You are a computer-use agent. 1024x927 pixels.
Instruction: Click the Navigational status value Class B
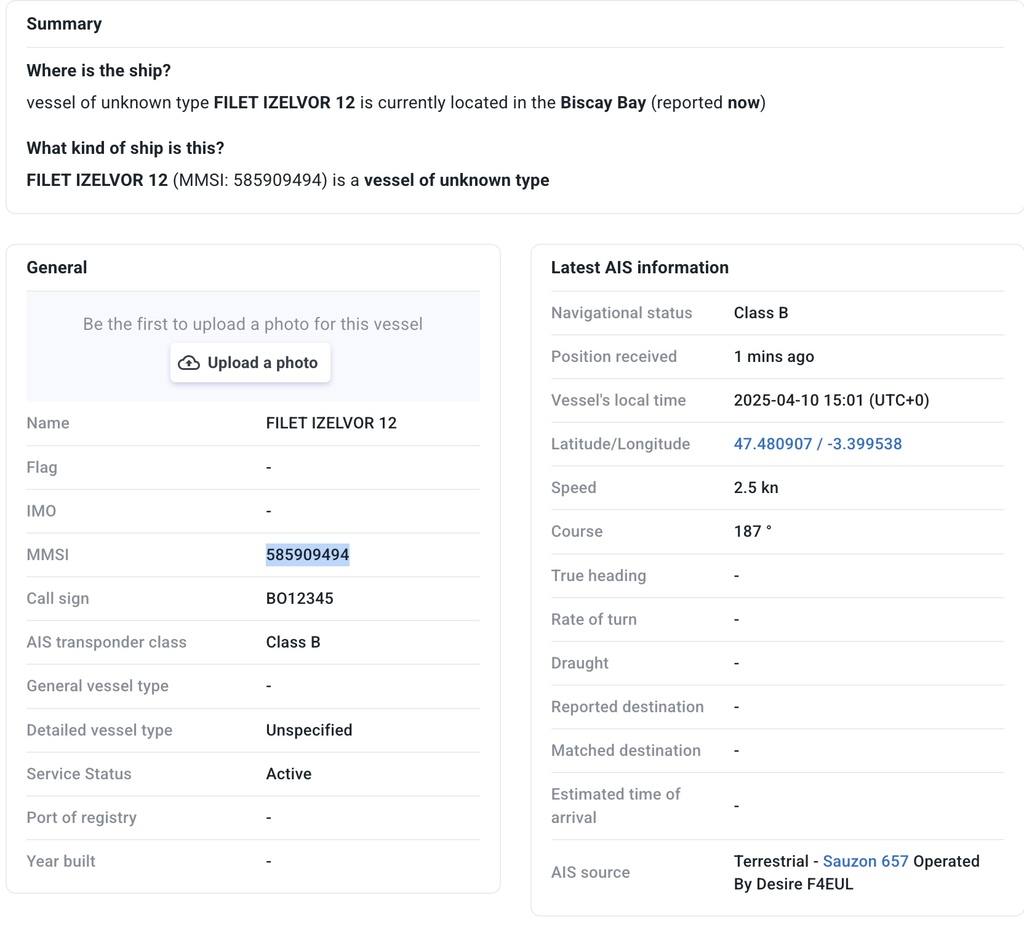(x=761, y=312)
